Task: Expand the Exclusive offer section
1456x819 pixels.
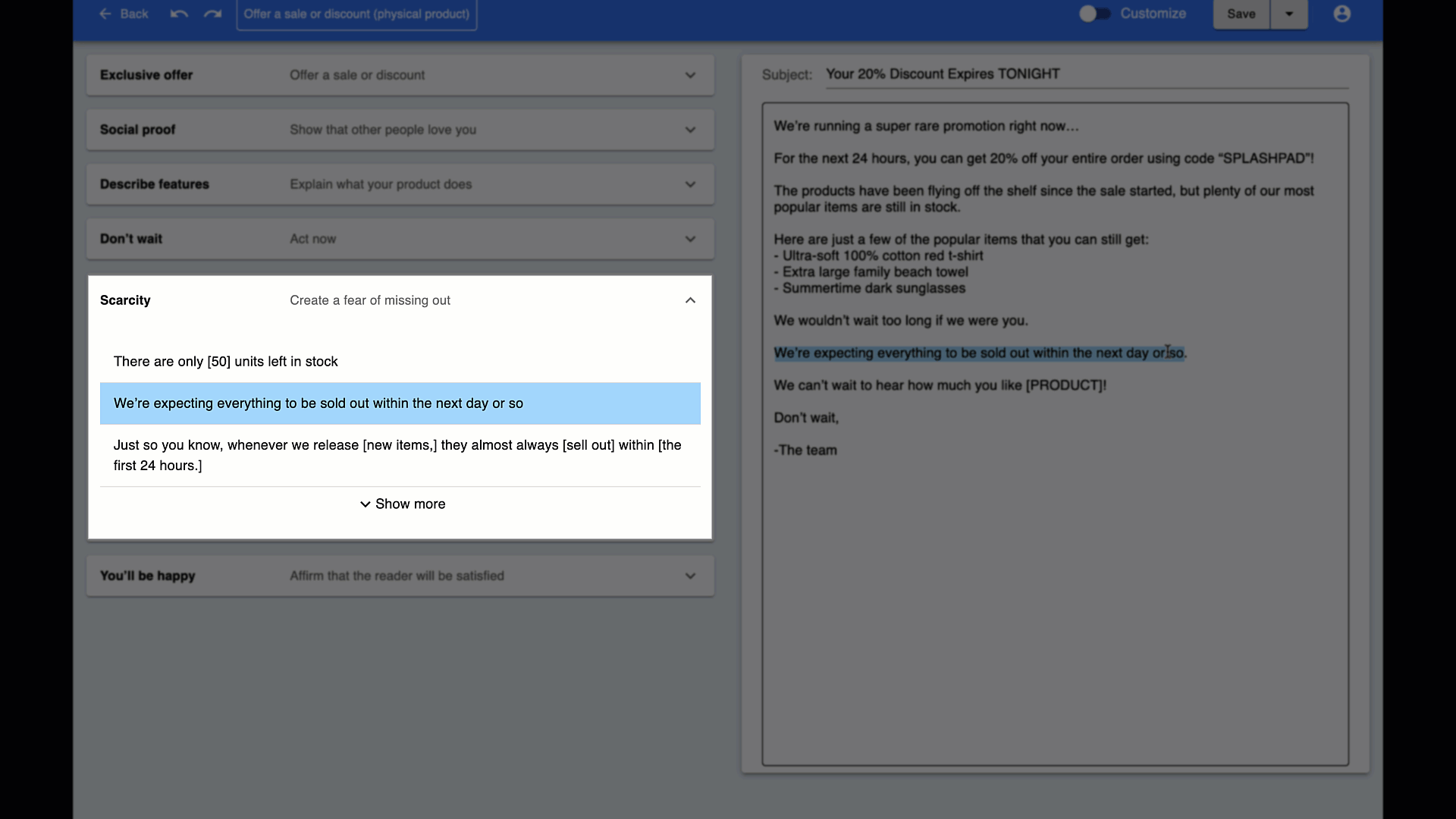Action: click(x=689, y=75)
